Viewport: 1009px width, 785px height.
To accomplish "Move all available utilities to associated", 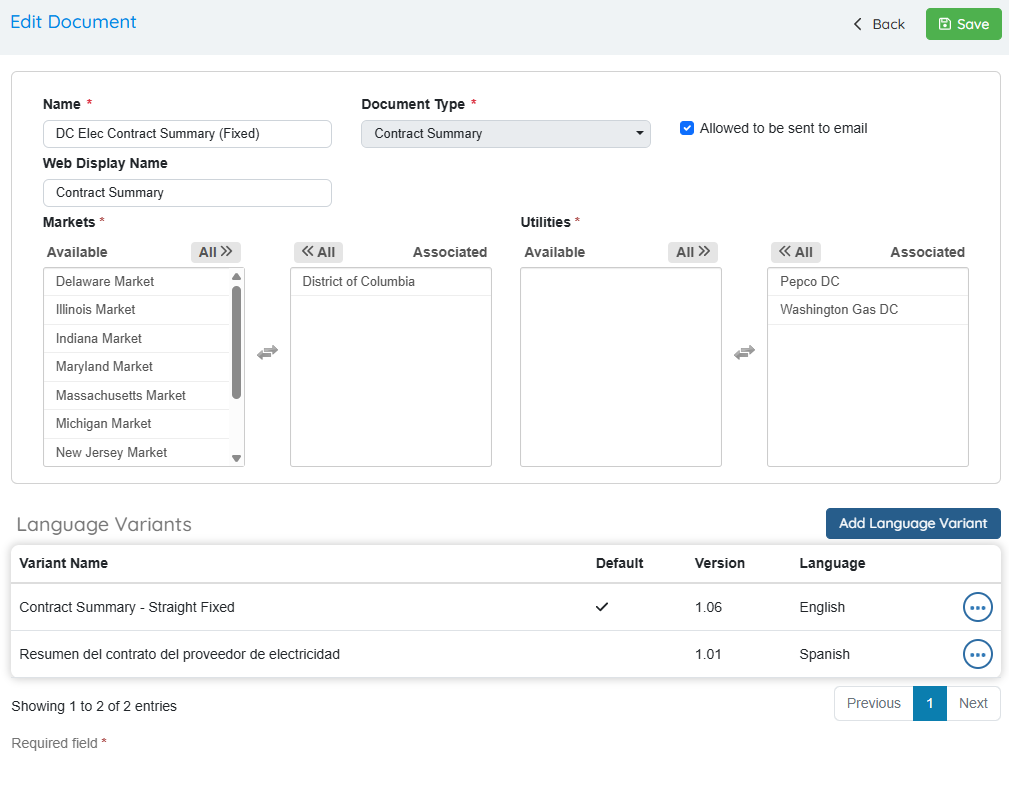I will pyautogui.click(x=693, y=252).
